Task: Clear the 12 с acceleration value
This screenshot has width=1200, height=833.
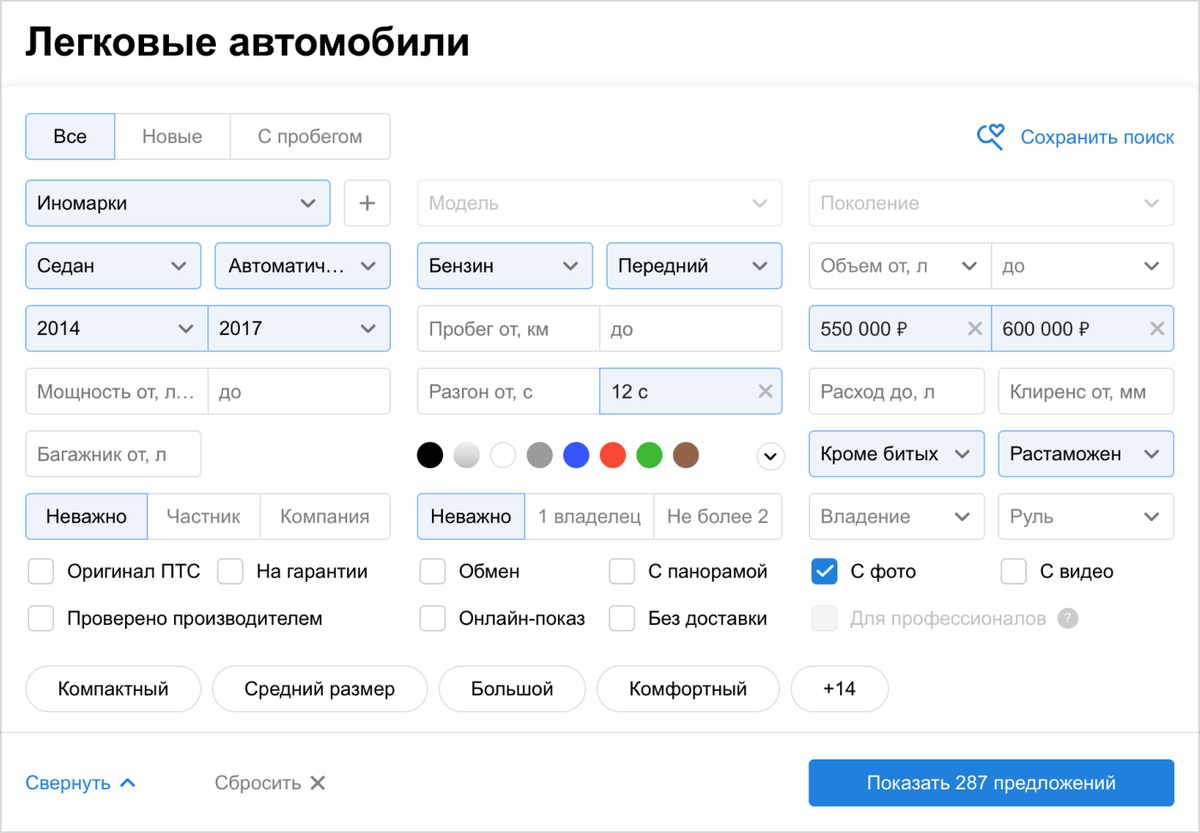Action: (765, 392)
